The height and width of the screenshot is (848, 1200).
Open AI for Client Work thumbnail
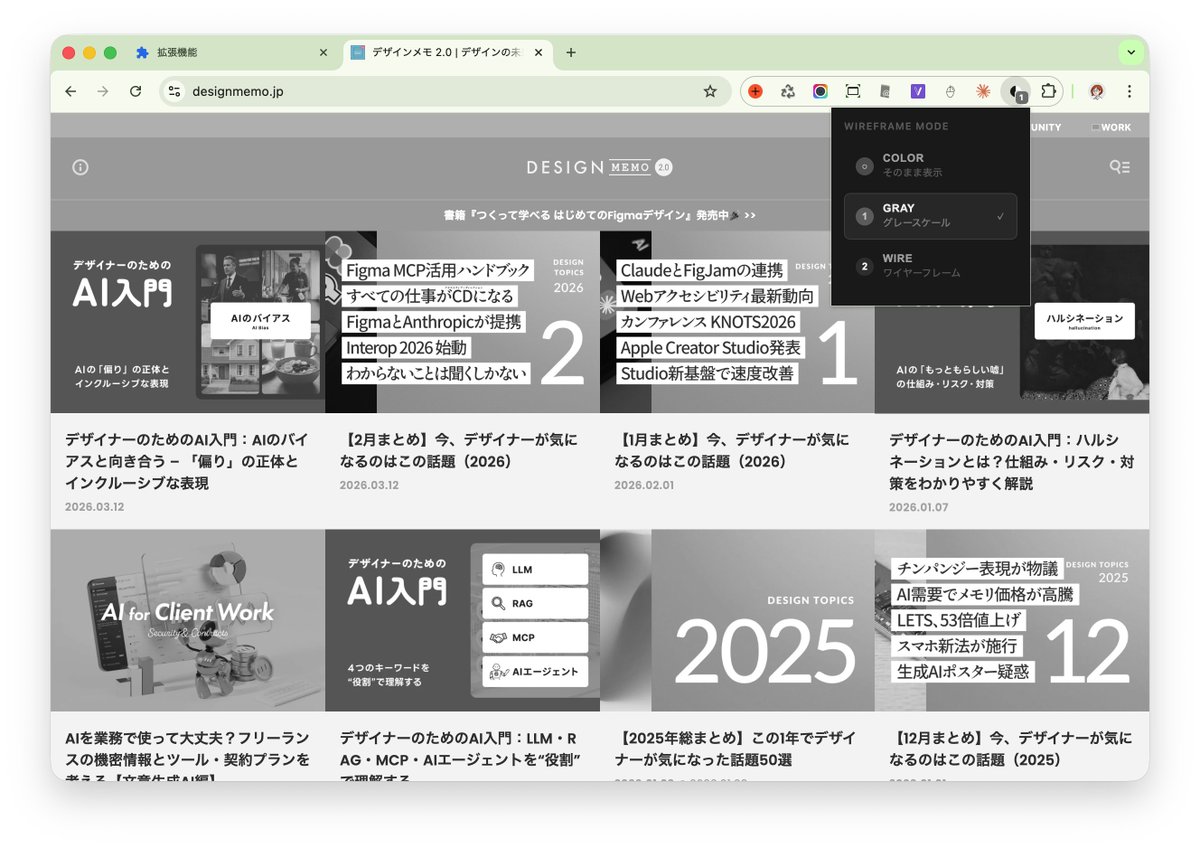(188, 620)
